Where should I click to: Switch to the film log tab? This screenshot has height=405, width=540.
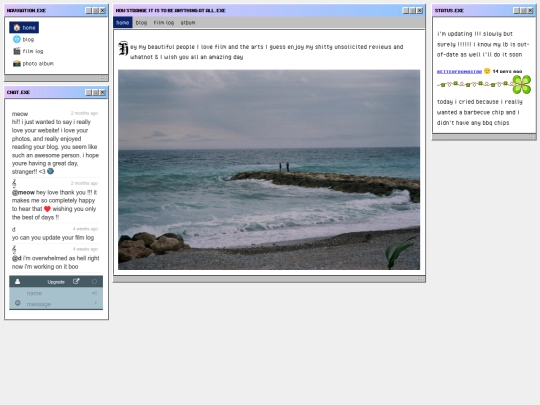point(164,22)
